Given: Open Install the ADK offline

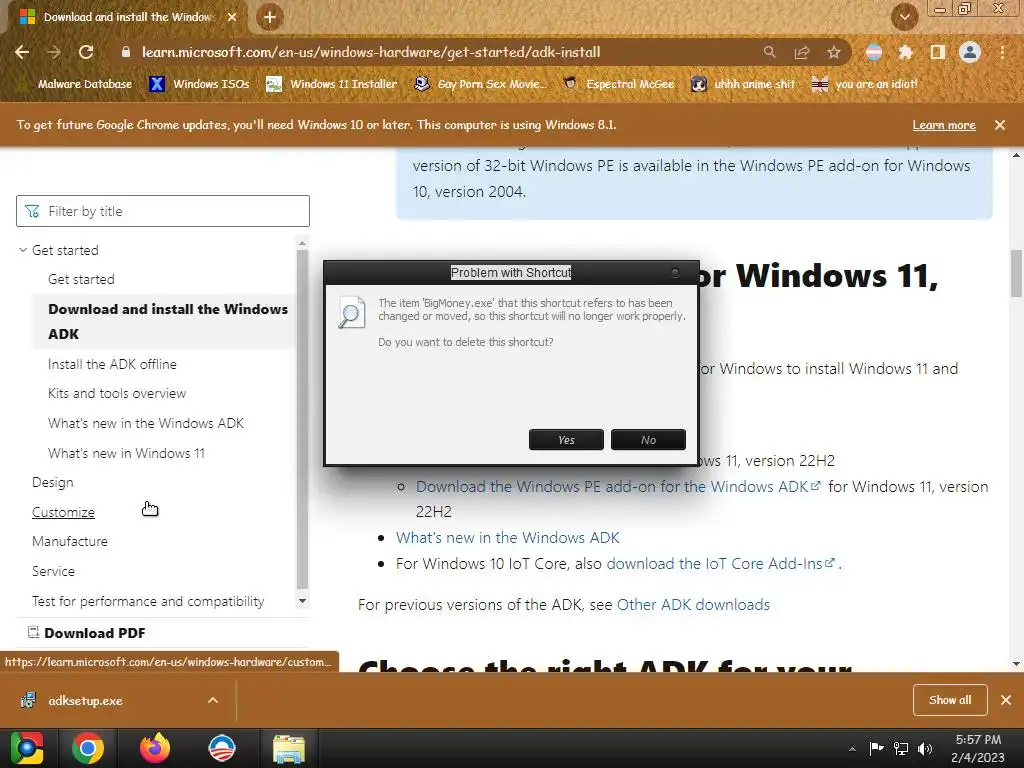Looking at the screenshot, I should [x=112, y=364].
